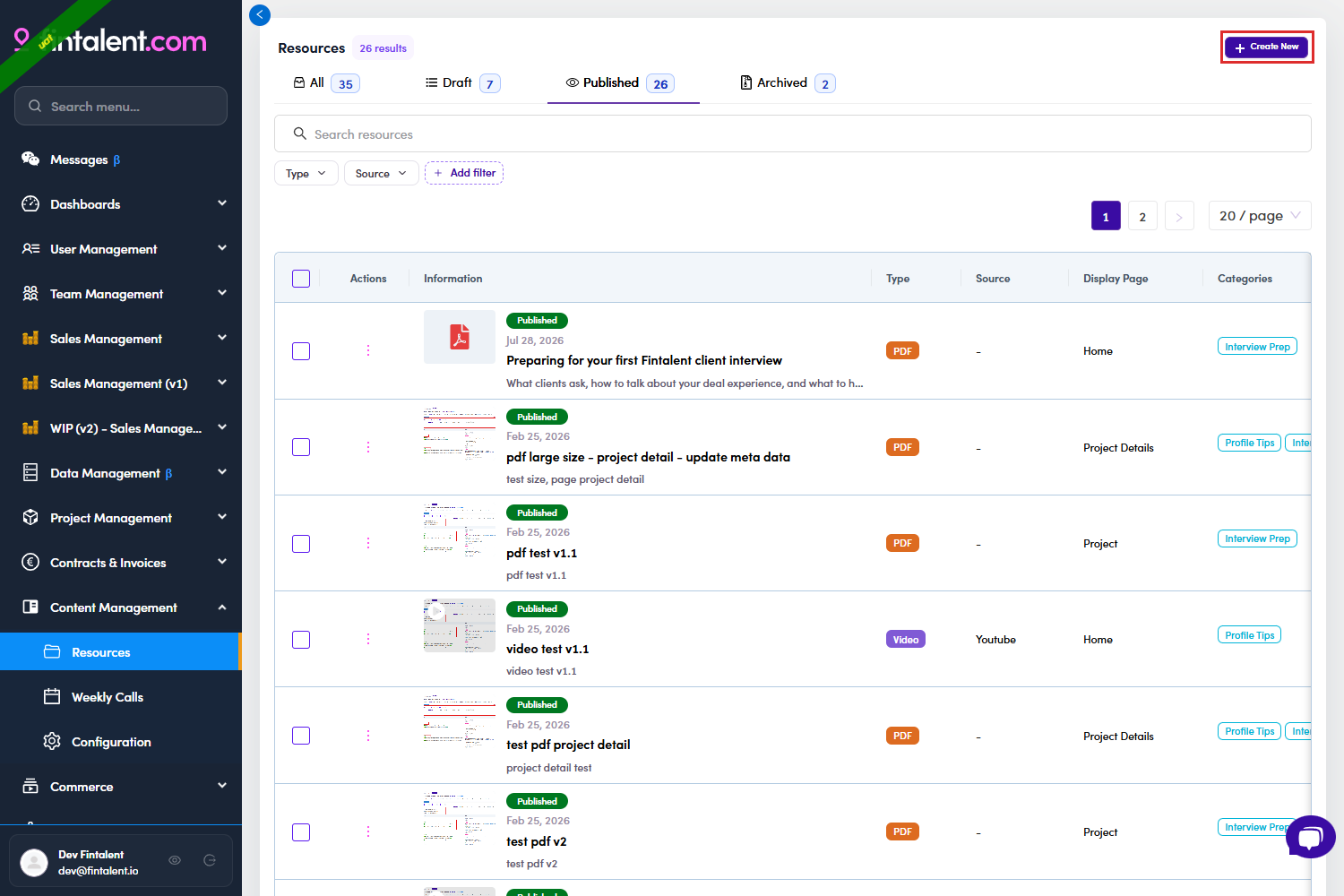Open actions menu for pdf large size row
Viewport: 1344px width, 896px height.
[x=368, y=447]
